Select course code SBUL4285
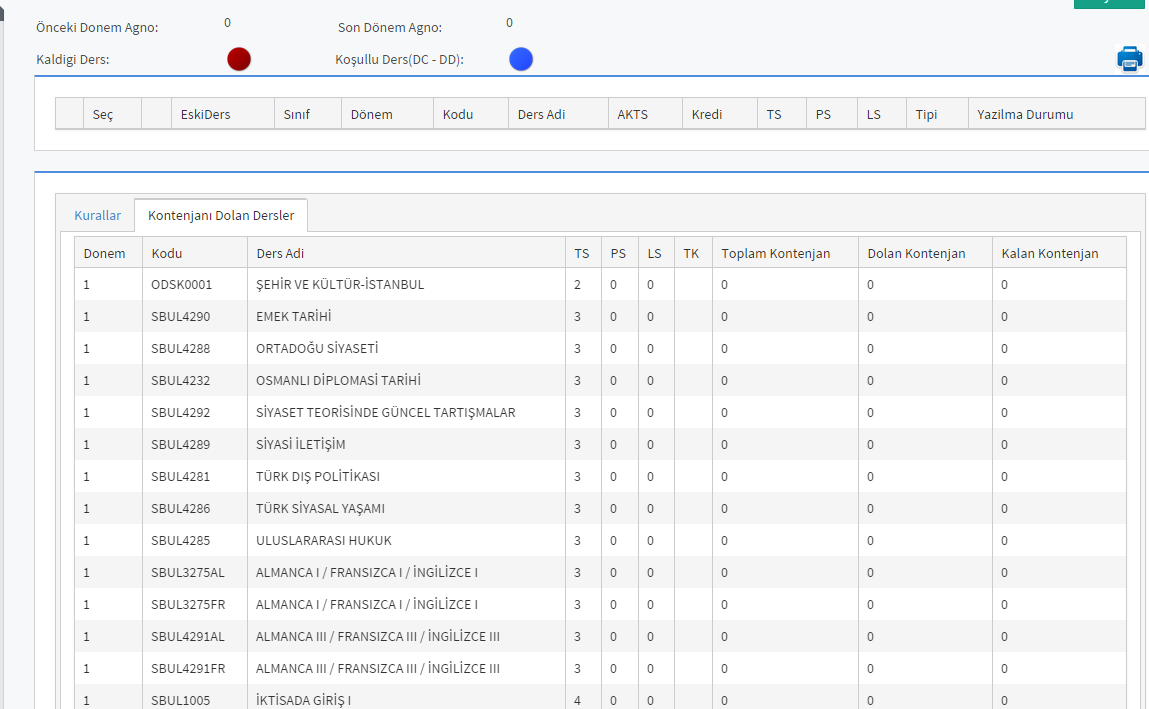Screen dimensions: 1149x709 click(180, 541)
